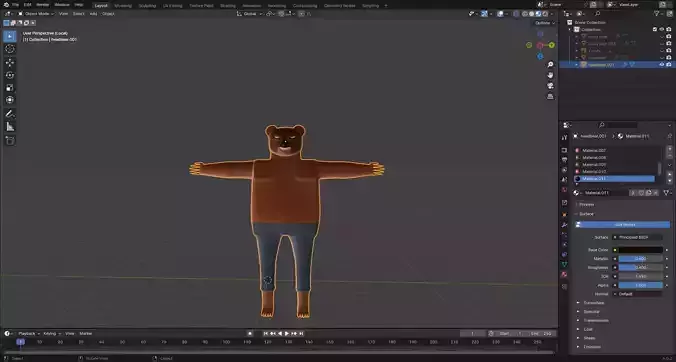Play the animation forward
The width and height of the screenshot is (676, 362).
point(287,334)
